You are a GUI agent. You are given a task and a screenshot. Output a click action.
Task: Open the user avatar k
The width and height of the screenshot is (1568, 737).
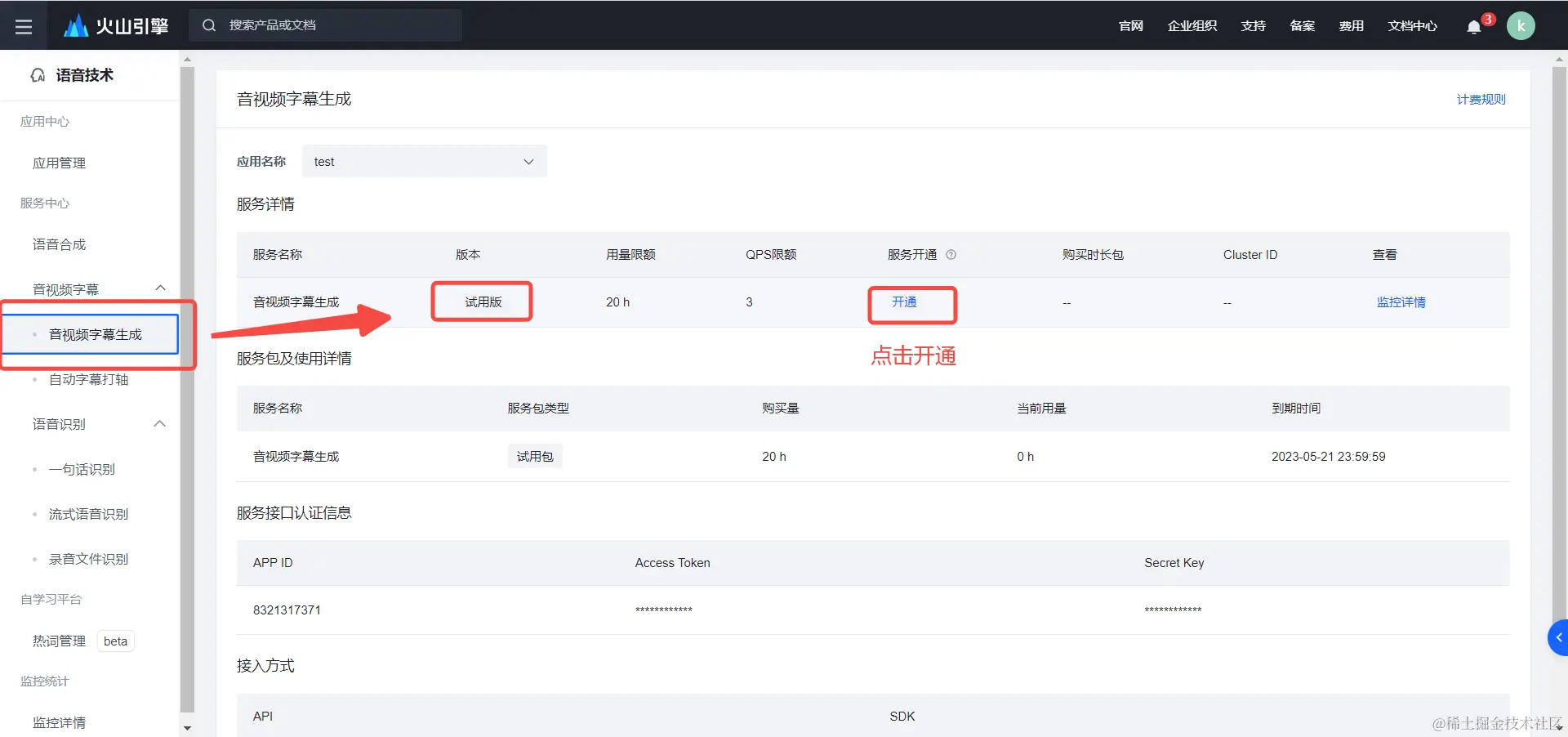coord(1521,26)
